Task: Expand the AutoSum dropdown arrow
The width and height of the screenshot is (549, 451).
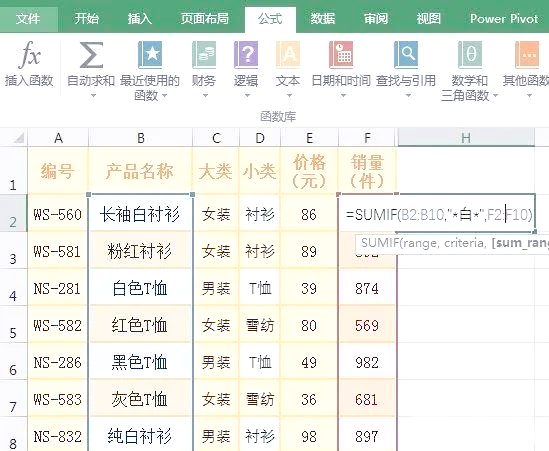Action: coord(93,95)
